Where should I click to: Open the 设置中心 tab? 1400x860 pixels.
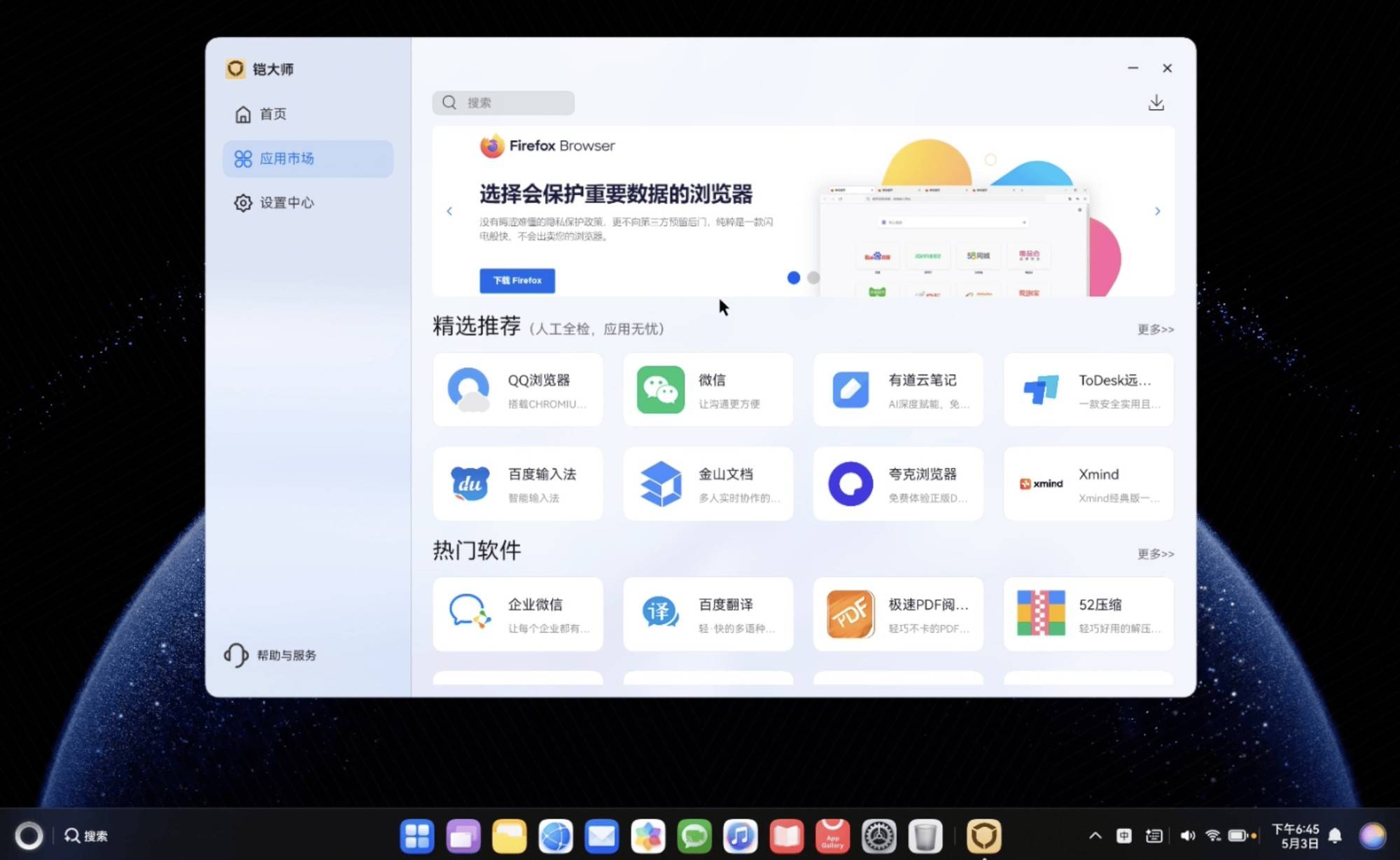pyautogui.click(x=308, y=203)
